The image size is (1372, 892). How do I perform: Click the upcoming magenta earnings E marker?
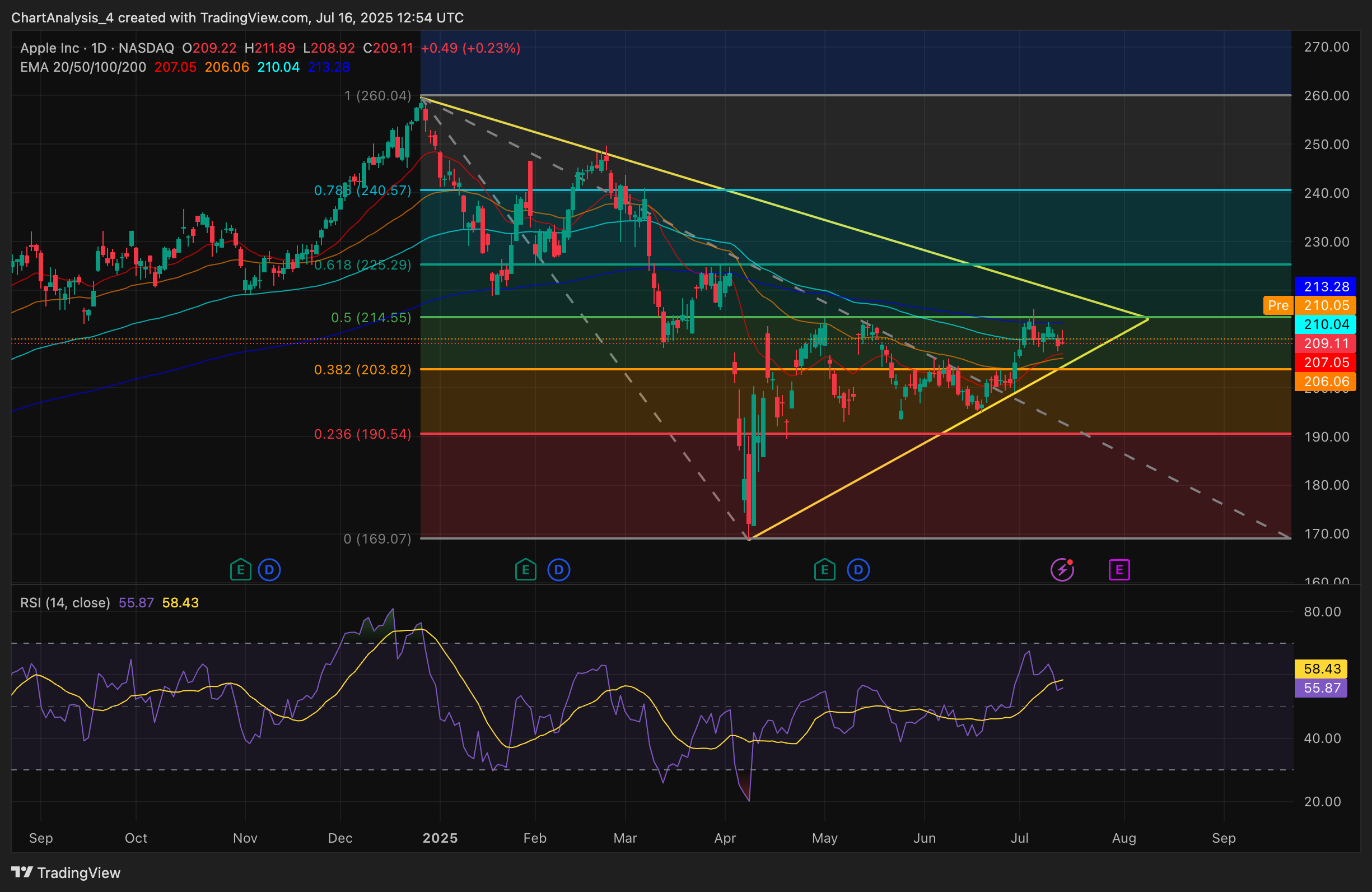coord(1119,570)
